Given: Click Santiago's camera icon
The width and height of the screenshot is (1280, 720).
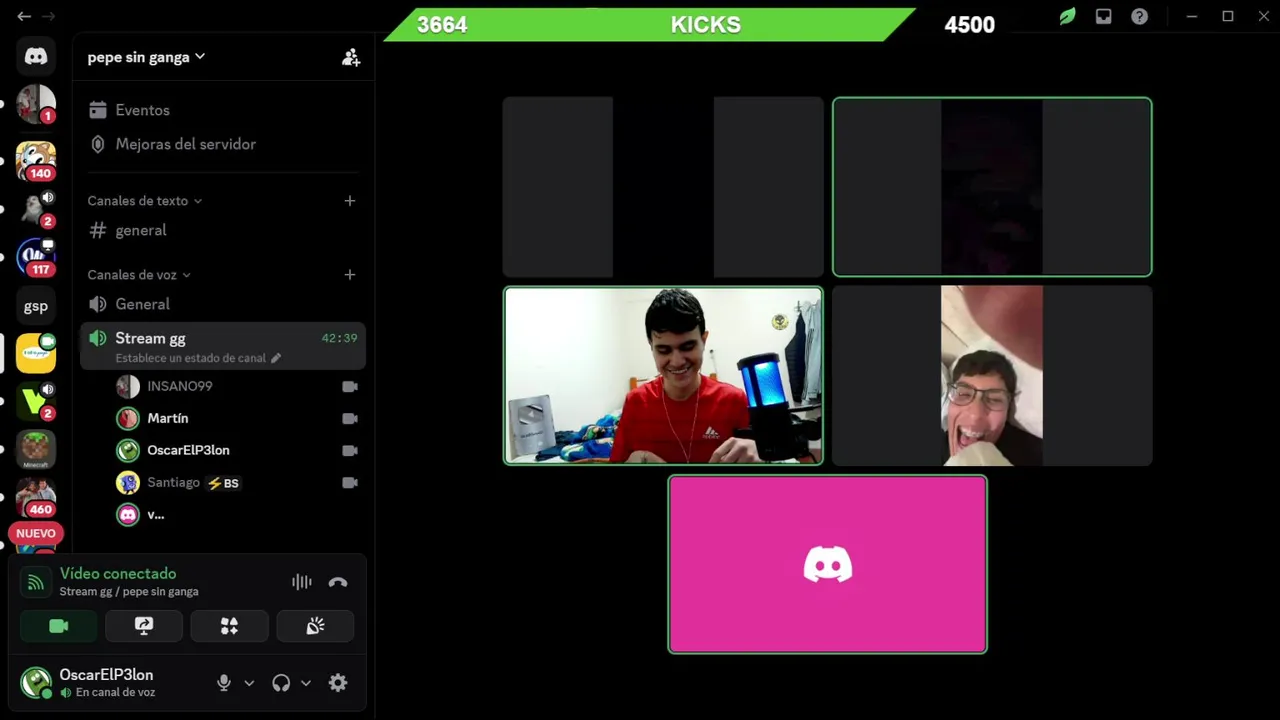Looking at the screenshot, I should 350,483.
